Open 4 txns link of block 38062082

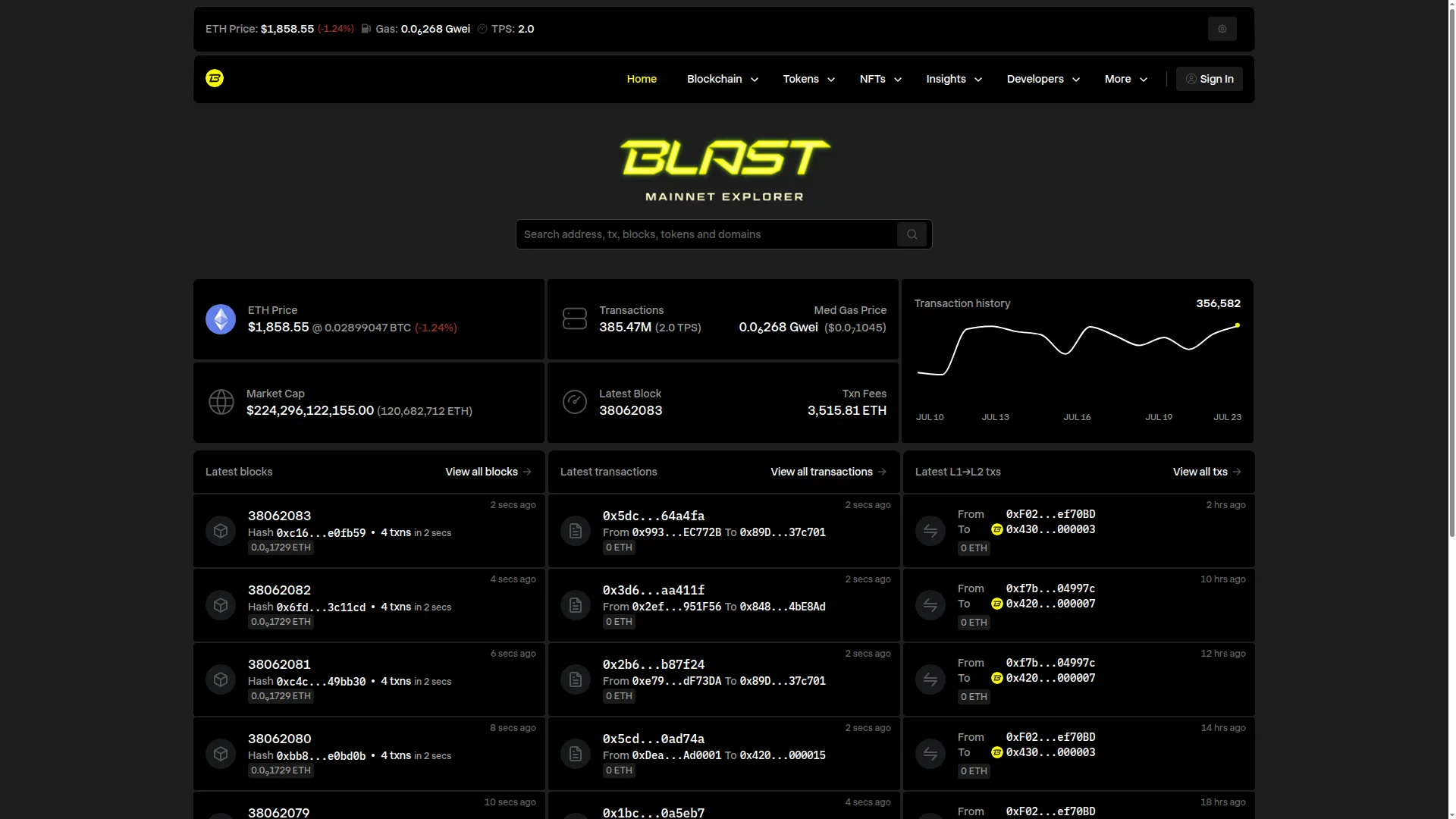pos(396,607)
